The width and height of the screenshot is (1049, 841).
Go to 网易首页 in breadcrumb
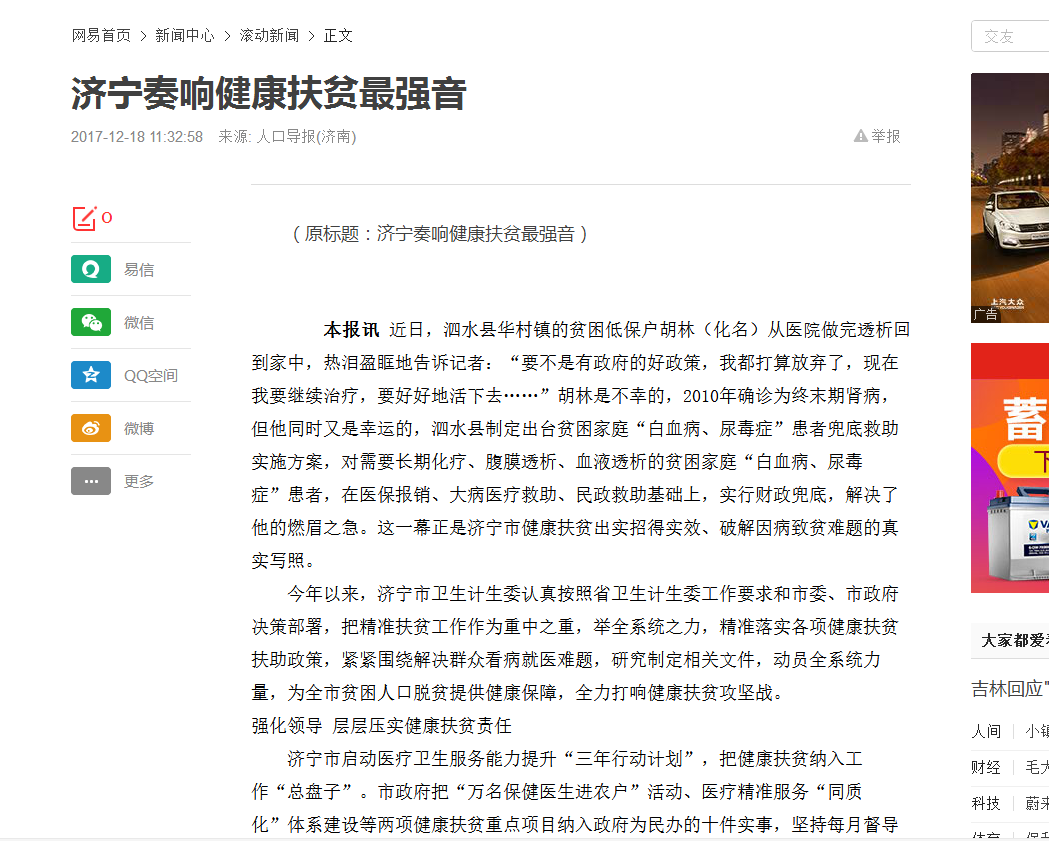[x=101, y=35]
